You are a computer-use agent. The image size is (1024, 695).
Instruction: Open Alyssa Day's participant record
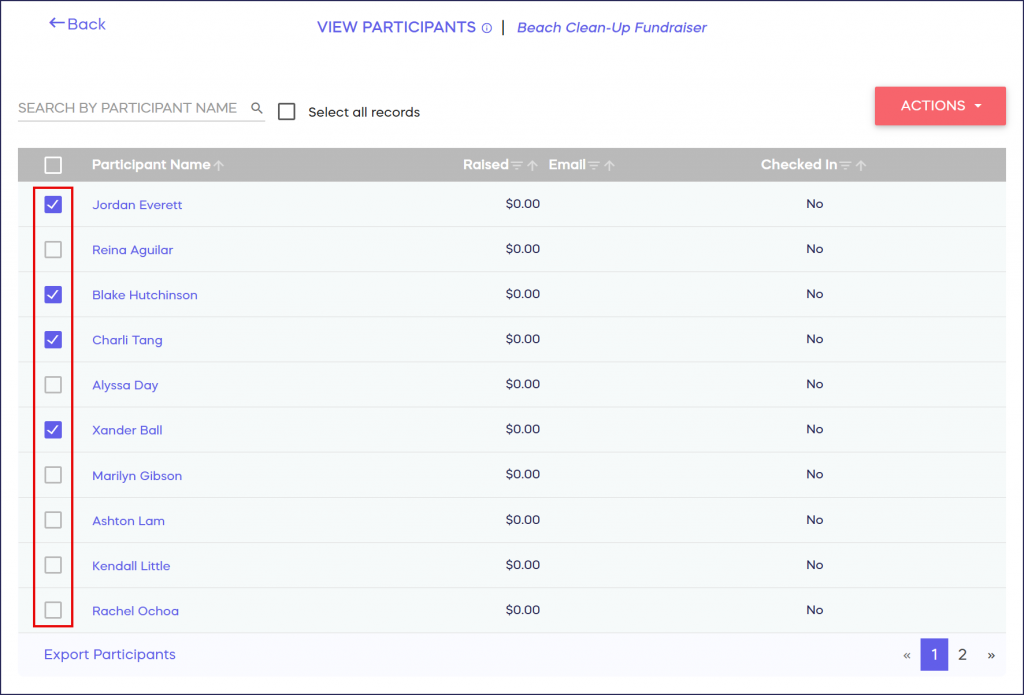[125, 385]
